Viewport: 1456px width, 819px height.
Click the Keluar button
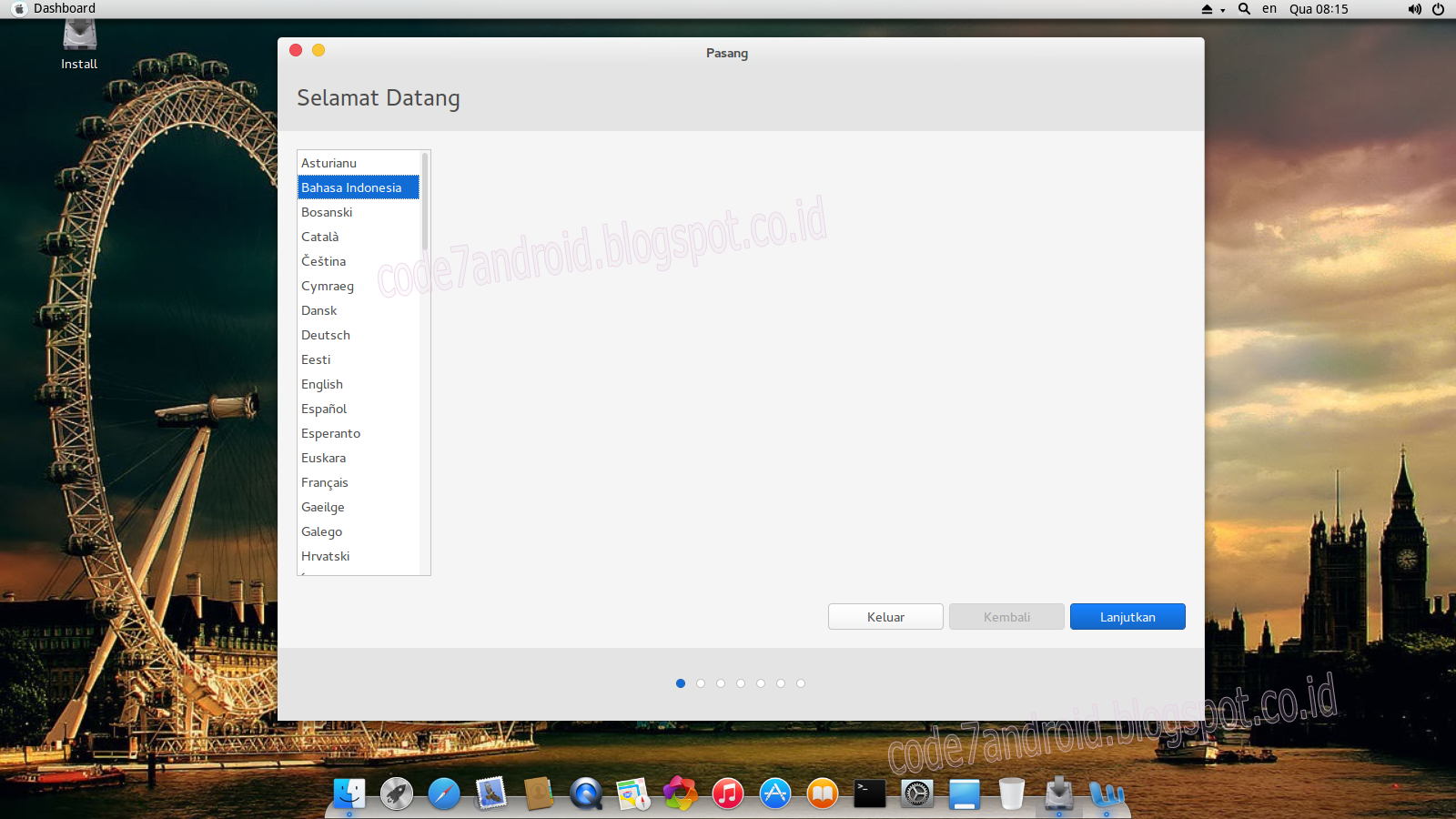[x=885, y=616]
